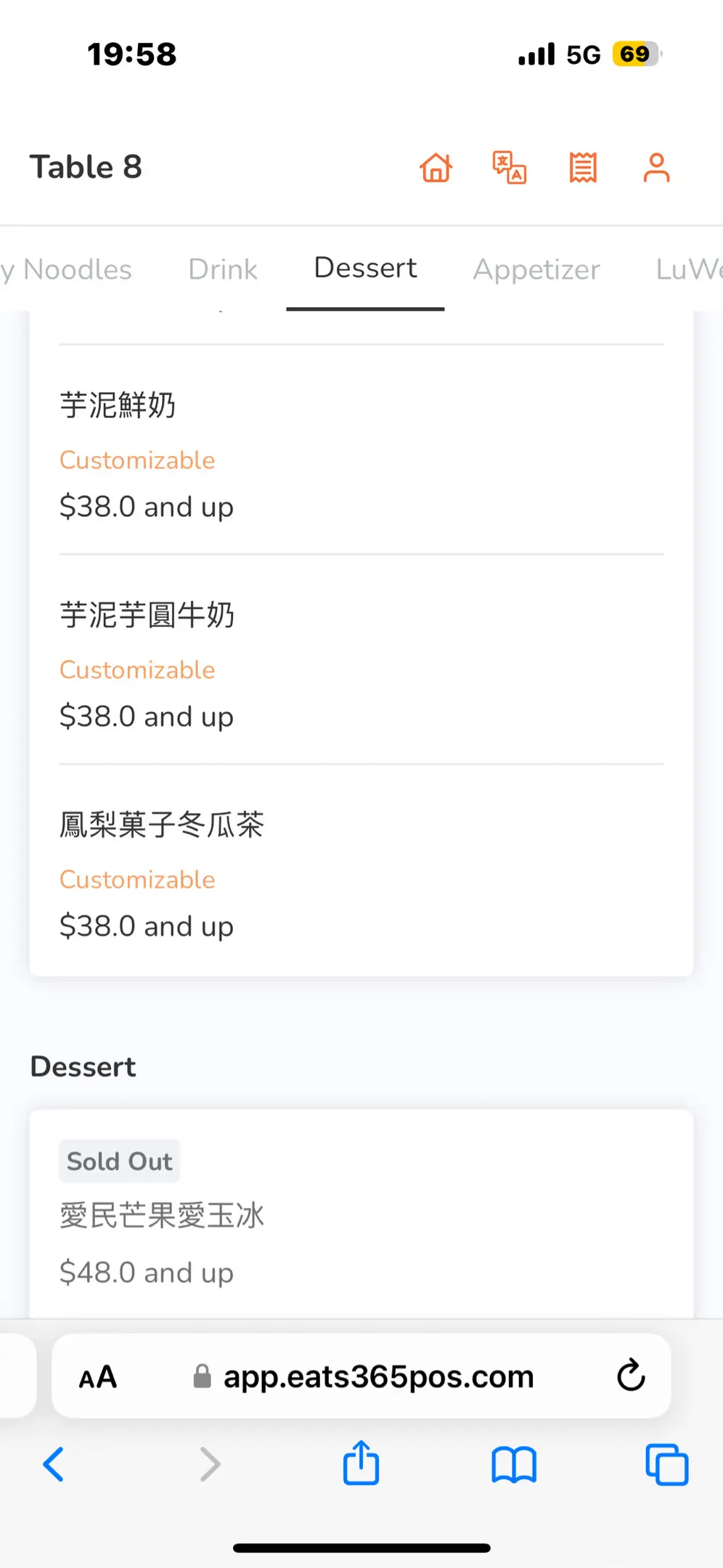
Task: Go back with Safari back arrow
Action: tap(54, 1463)
